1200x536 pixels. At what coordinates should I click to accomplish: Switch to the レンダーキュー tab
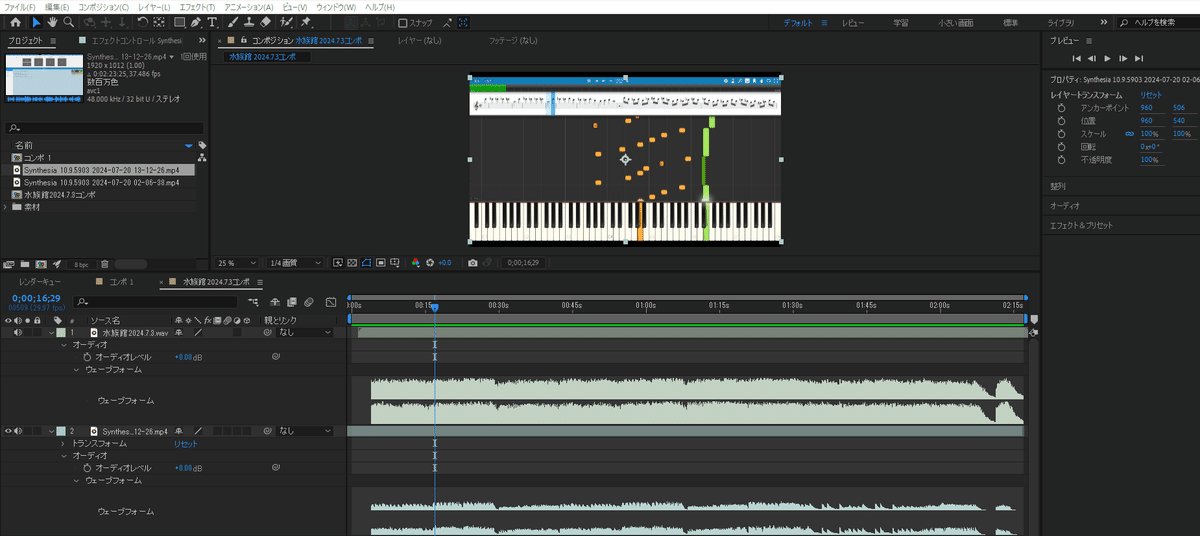coord(40,282)
